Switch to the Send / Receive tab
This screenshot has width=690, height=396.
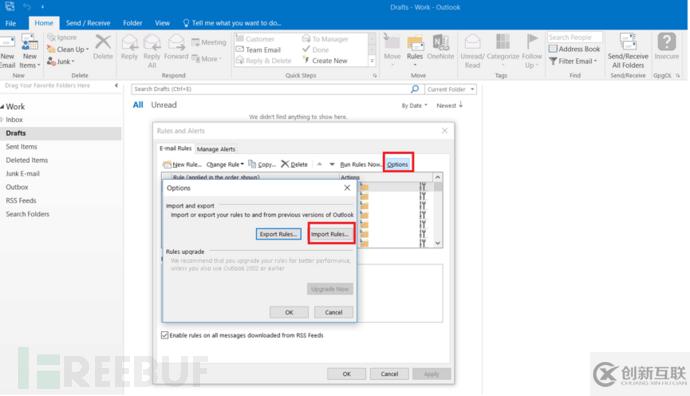point(88,23)
